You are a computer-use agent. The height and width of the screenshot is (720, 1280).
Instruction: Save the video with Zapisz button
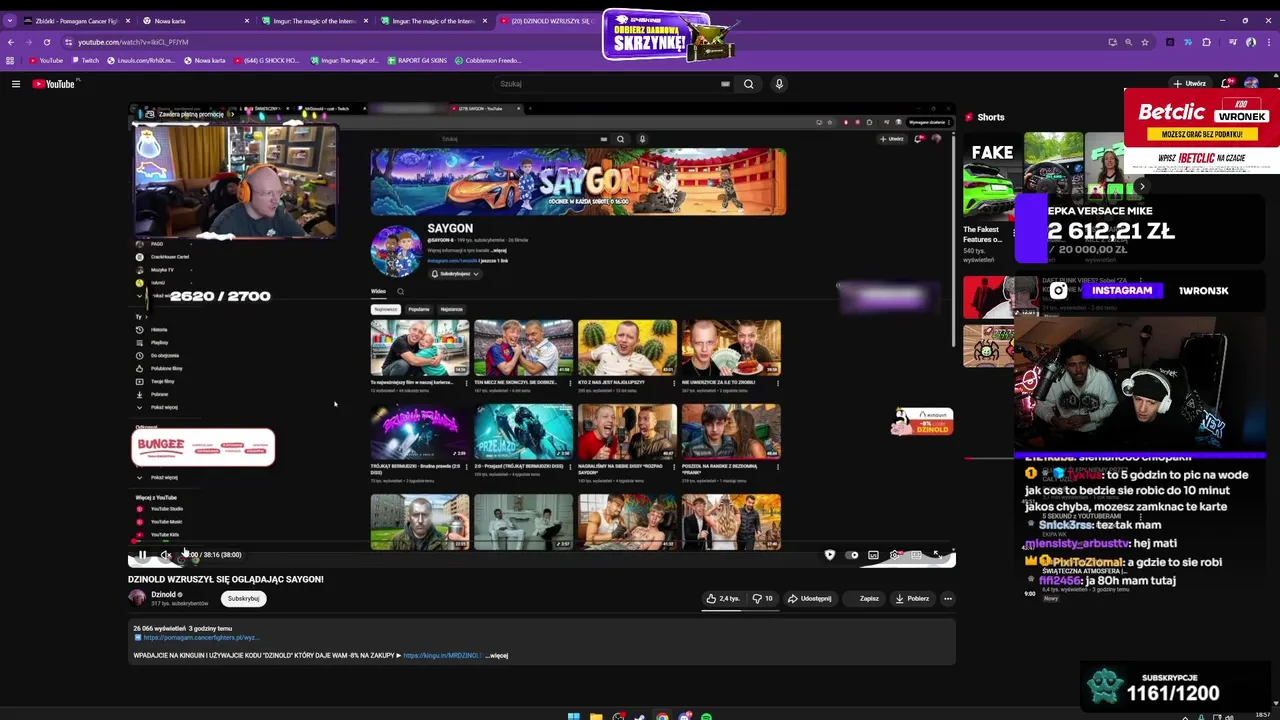[x=863, y=598]
